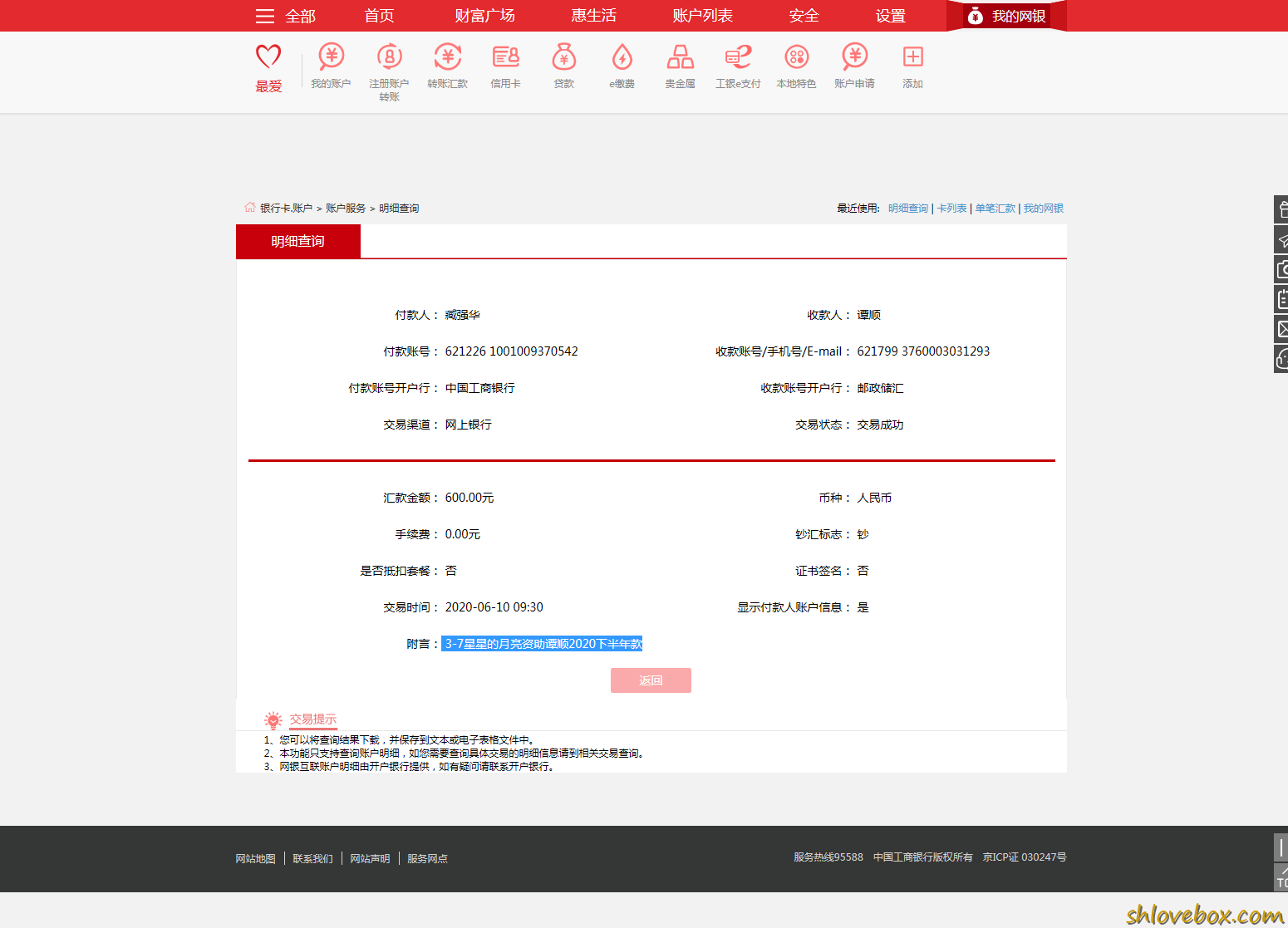
Task: Click 交易提示 heading
Action: click(x=313, y=719)
